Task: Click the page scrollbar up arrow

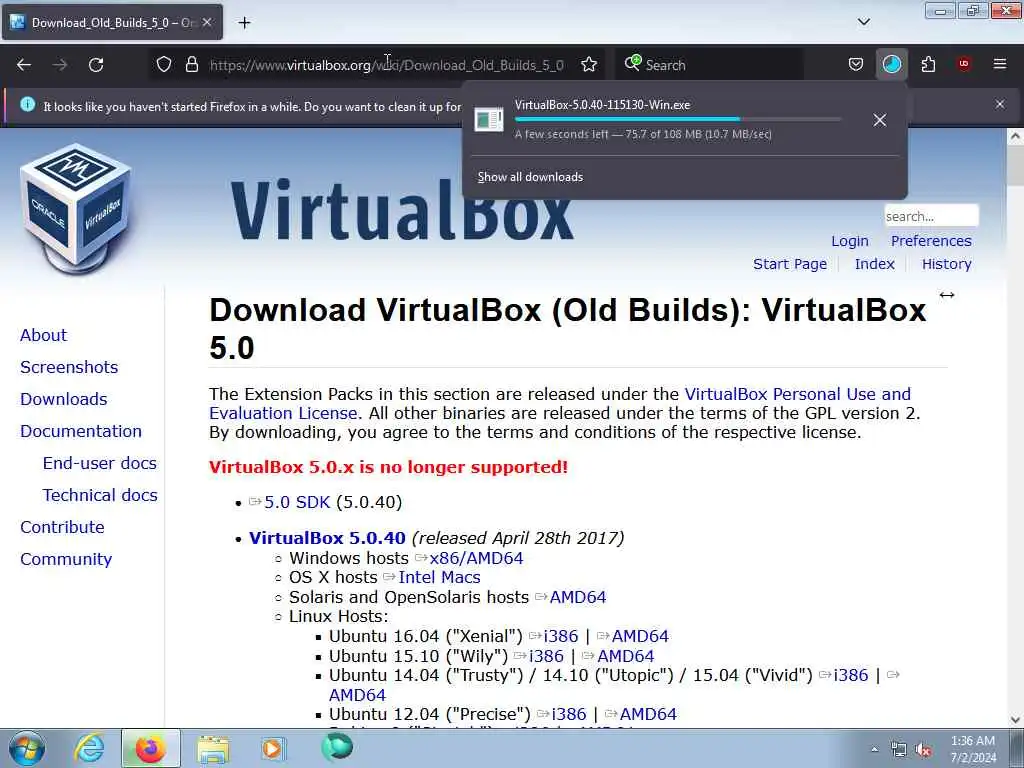Action: (x=1015, y=136)
